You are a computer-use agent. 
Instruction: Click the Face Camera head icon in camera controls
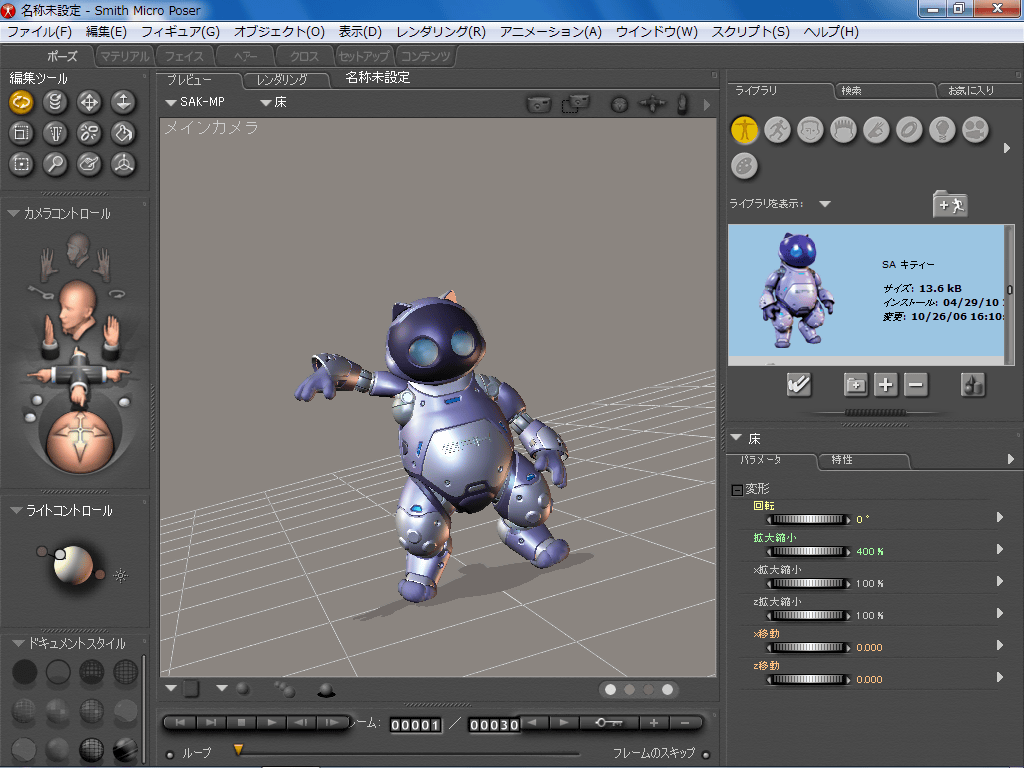click(x=78, y=250)
